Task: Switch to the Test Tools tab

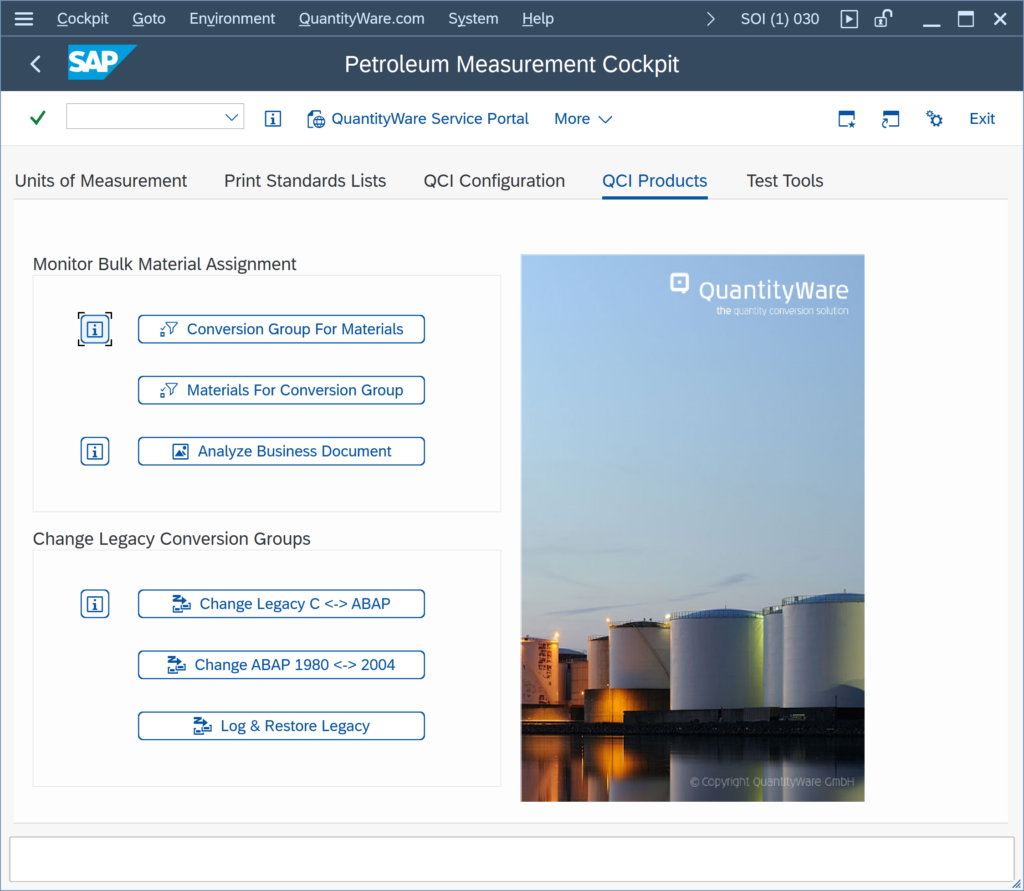Action: coord(784,181)
